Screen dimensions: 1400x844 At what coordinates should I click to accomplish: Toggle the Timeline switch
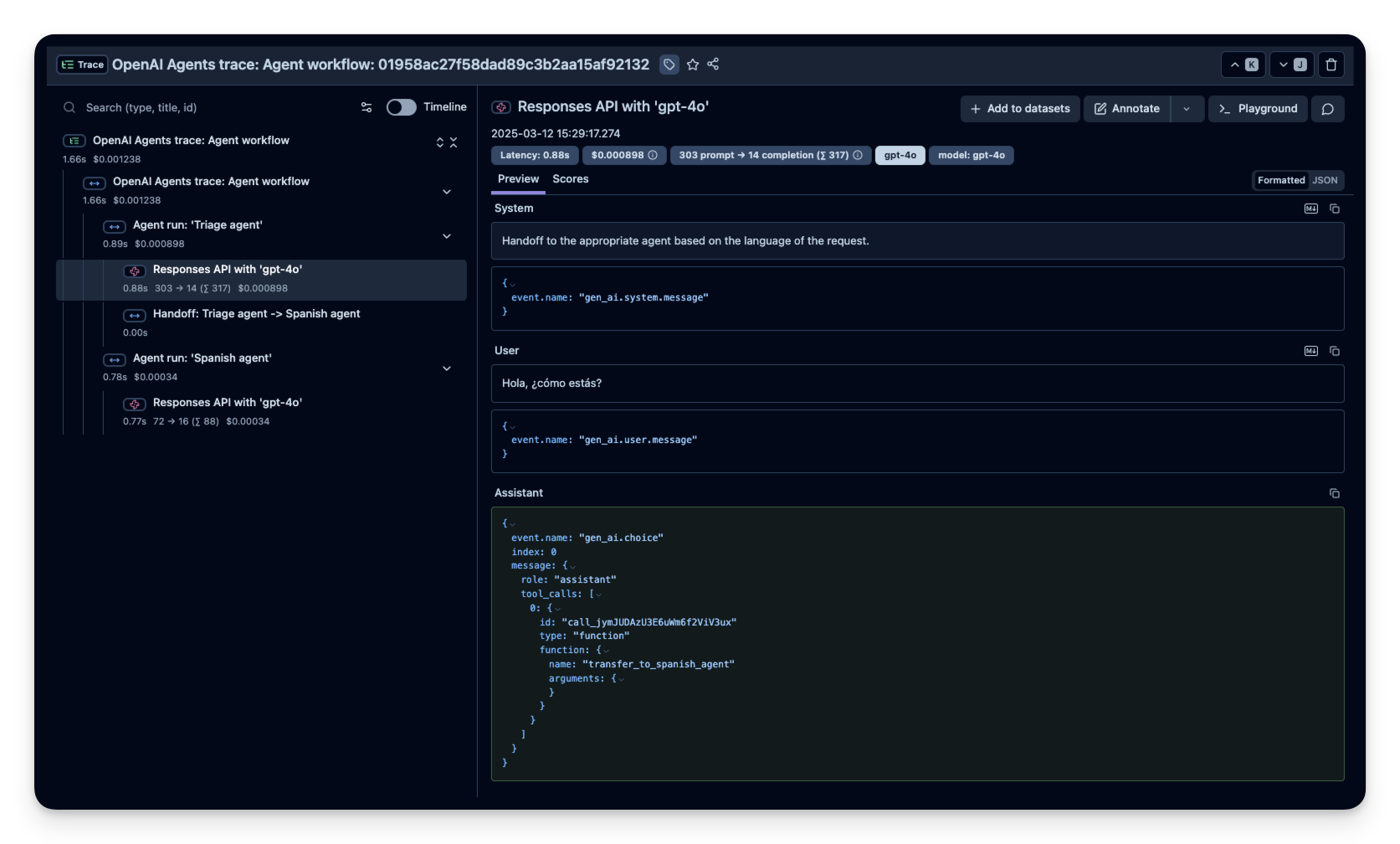tap(402, 107)
